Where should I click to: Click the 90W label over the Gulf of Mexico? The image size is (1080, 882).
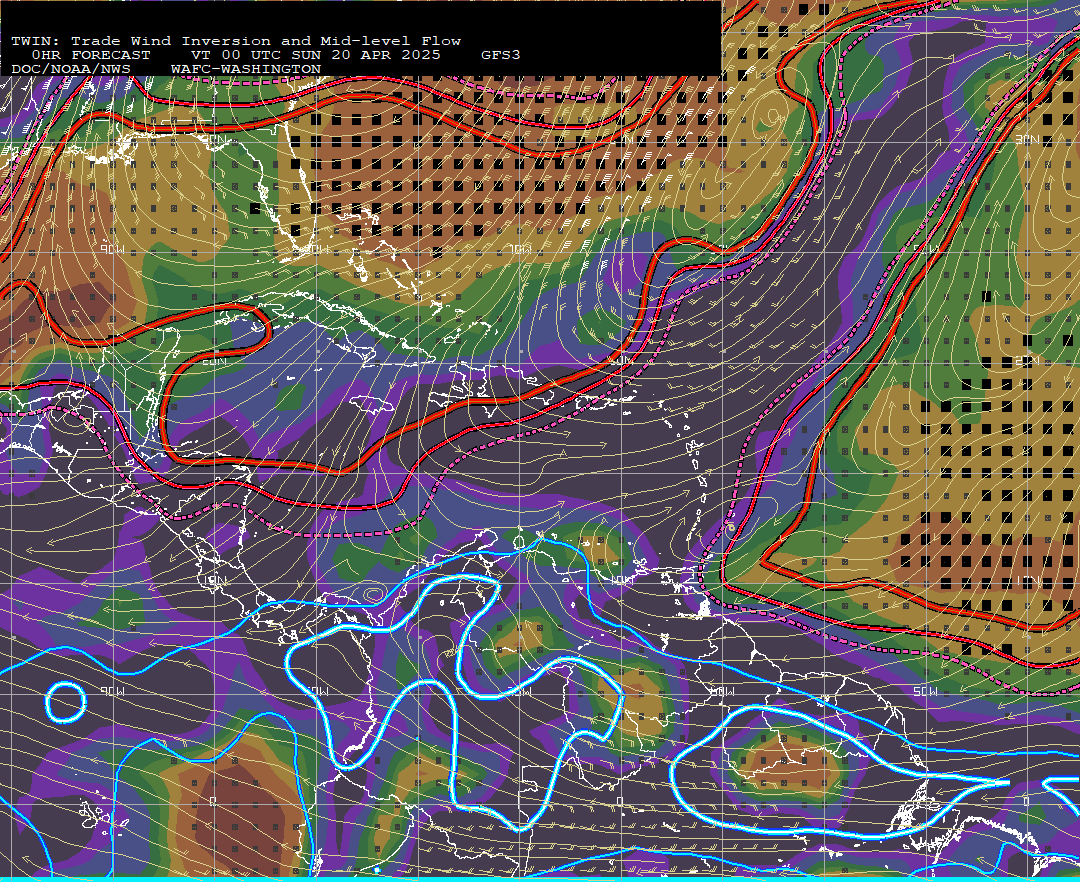click(x=112, y=249)
